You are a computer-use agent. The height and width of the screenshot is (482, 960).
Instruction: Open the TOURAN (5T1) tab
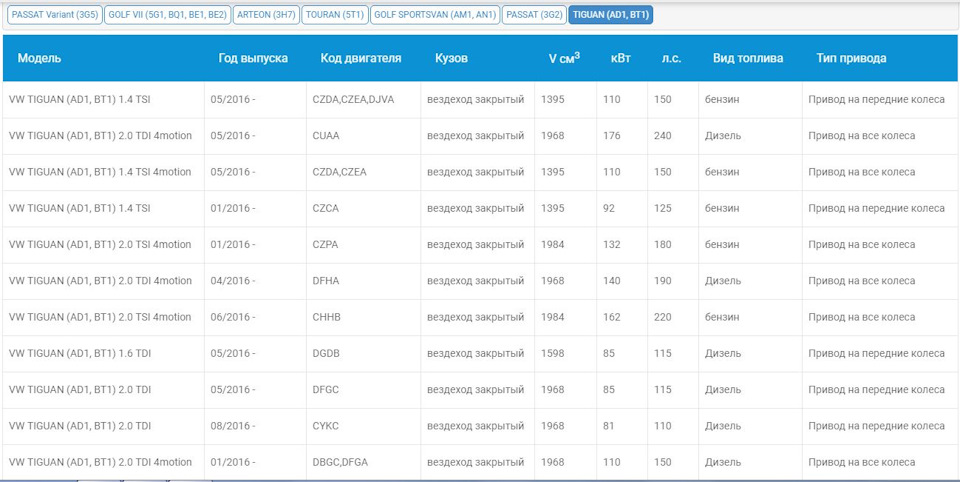335,15
